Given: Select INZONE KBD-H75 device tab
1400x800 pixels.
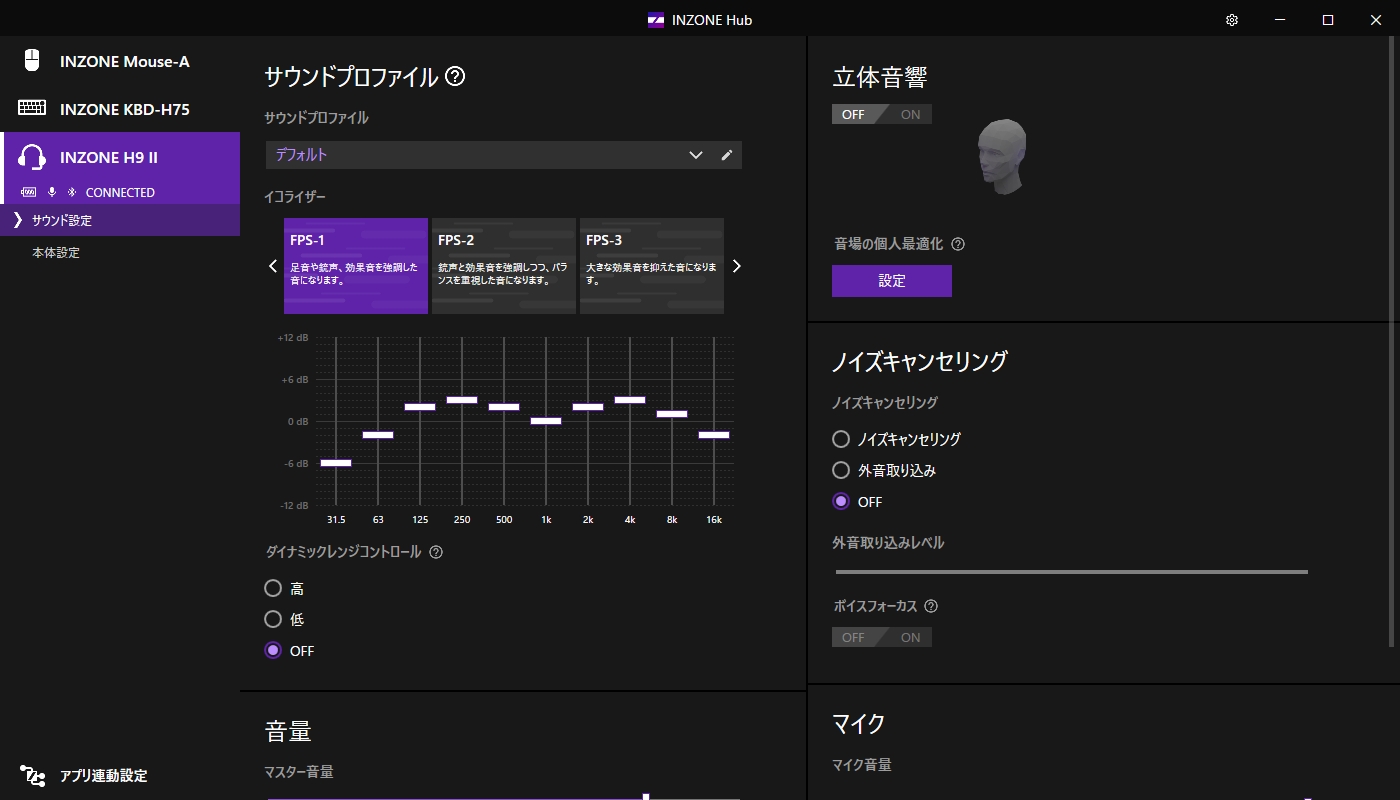Looking at the screenshot, I should pos(120,108).
